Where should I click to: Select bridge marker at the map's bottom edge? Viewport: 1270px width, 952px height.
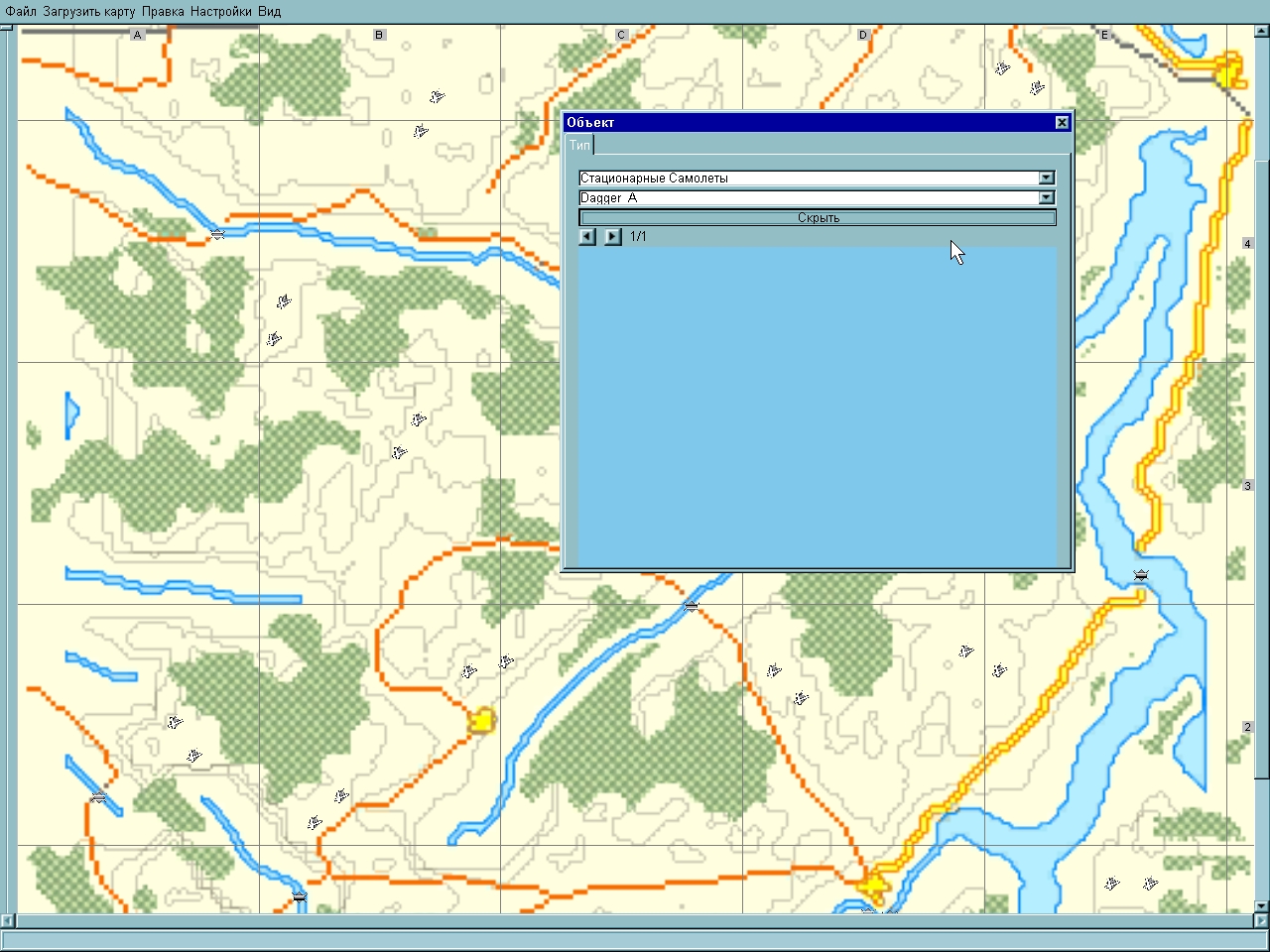coord(300,896)
